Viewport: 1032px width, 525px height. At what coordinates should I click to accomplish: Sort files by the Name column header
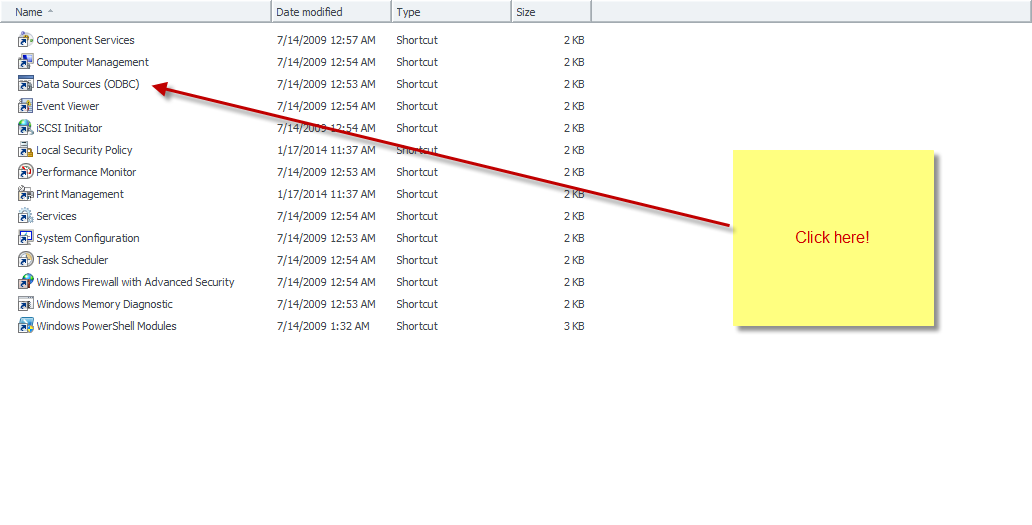[28, 12]
